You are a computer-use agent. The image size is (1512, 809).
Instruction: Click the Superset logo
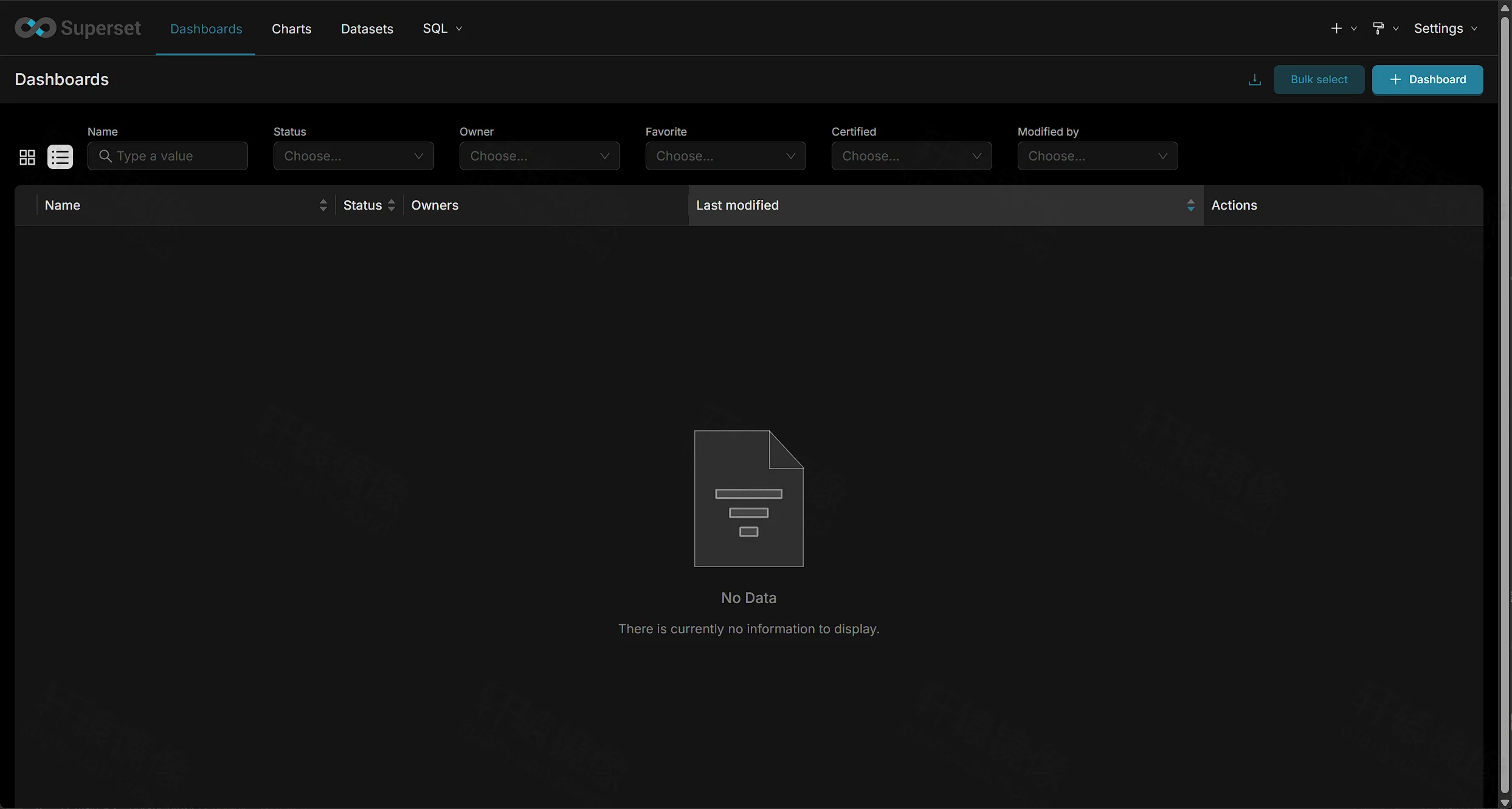pos(78,28)
